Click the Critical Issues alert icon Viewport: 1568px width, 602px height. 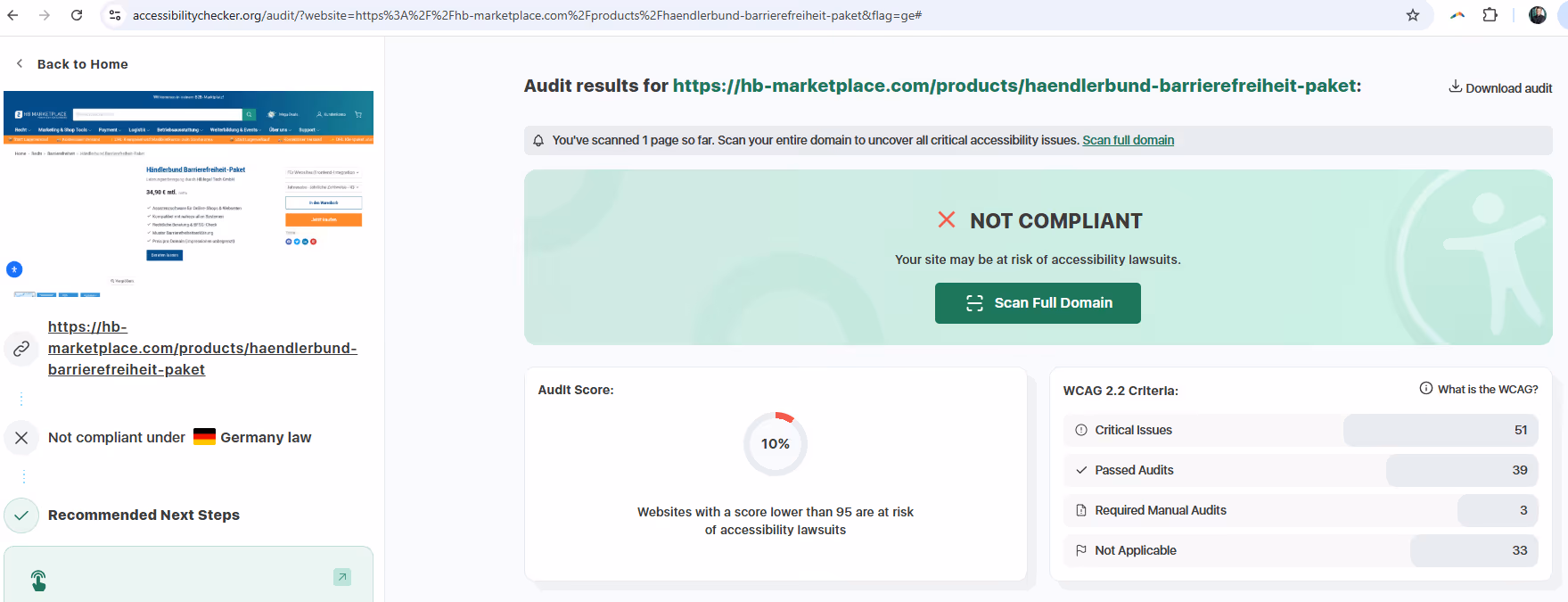click(x=1081, y=430)
